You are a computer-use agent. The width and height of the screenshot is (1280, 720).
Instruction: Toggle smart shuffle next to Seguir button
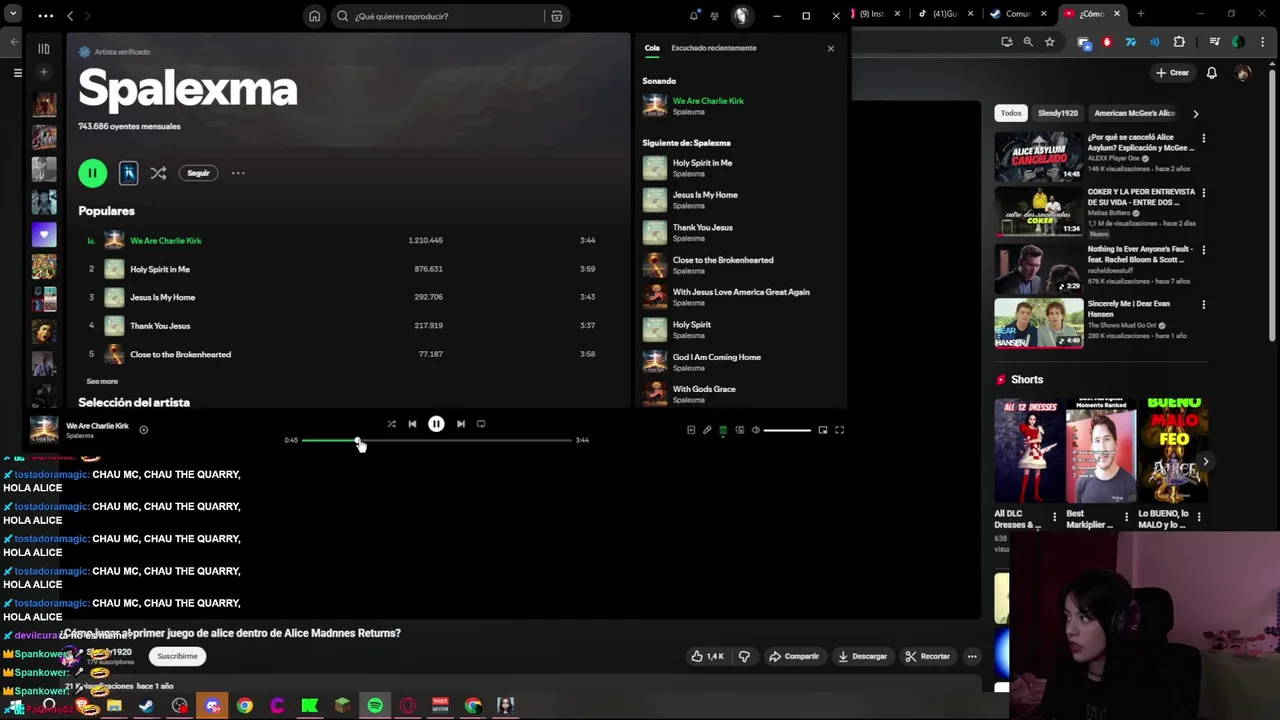(x=158, y=173)
